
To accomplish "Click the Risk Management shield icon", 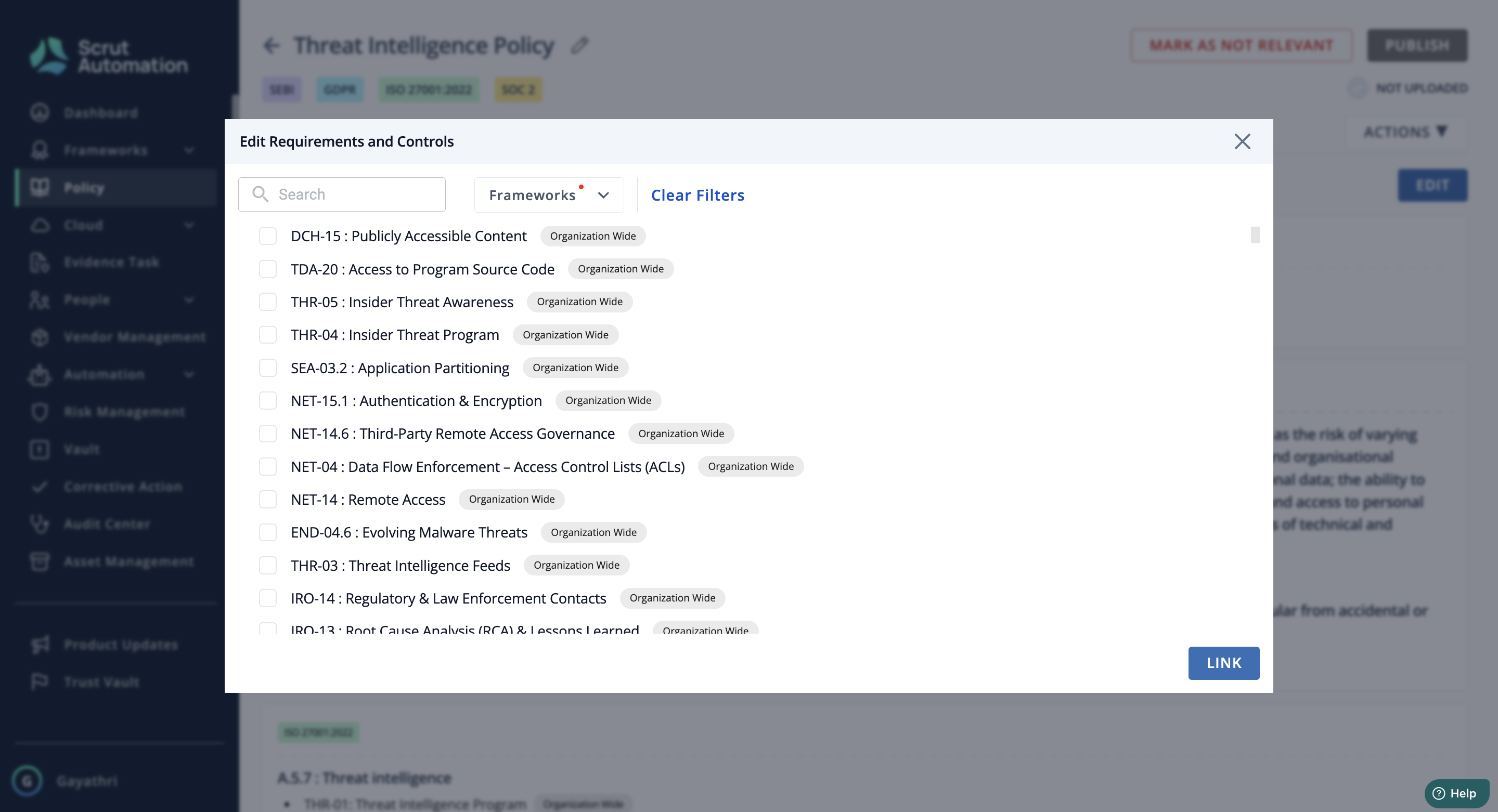I will (40, 412).
